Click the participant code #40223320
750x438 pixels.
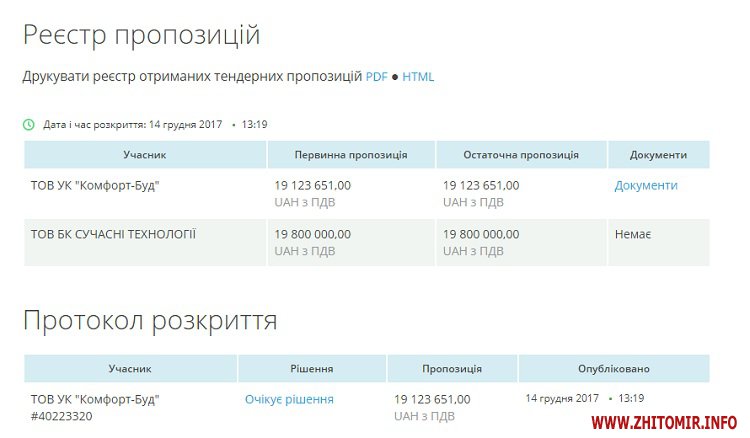point(62,415)
